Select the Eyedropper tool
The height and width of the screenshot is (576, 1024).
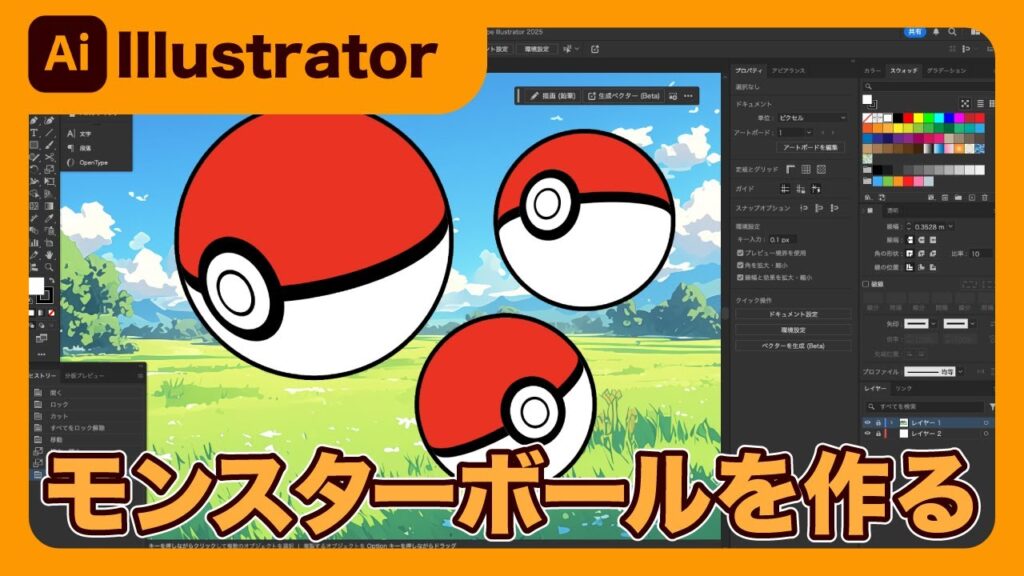click(49, 218)
